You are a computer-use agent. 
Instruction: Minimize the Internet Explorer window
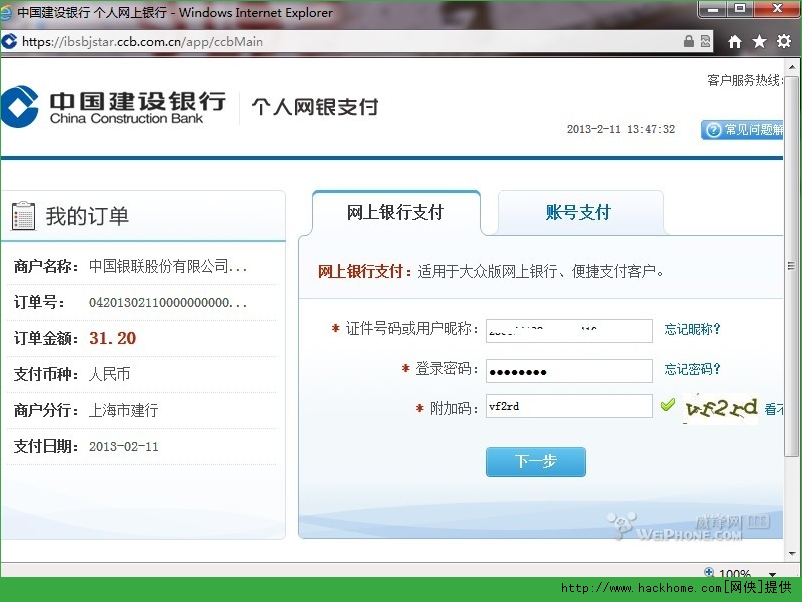[x=712, y=9]
